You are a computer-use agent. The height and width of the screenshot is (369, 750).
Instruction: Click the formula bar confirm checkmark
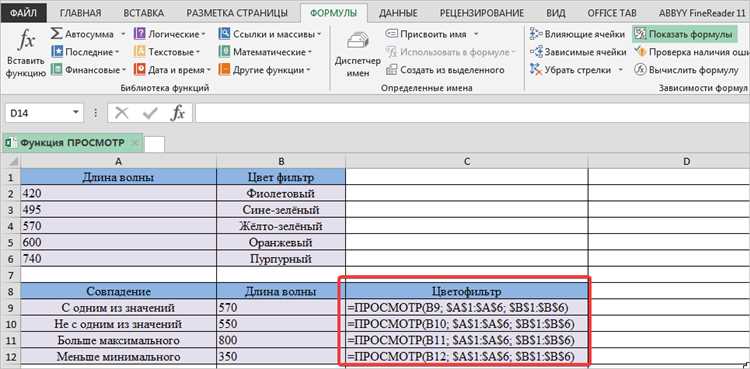point(150,113)
